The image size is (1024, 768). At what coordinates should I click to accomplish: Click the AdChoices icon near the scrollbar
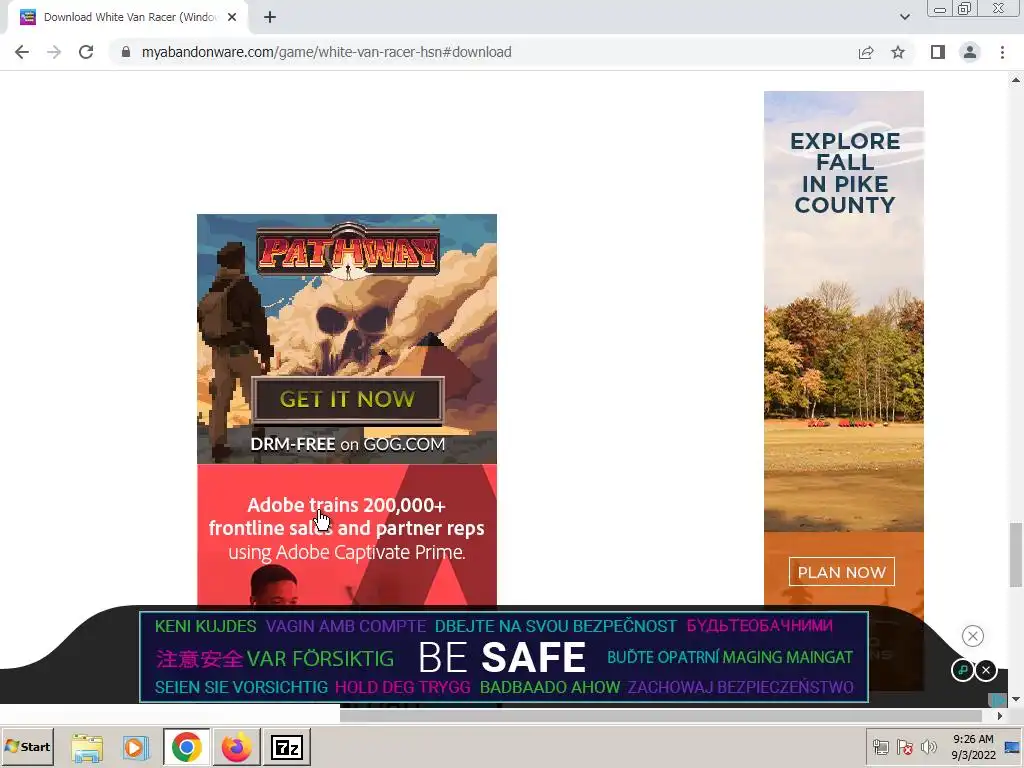(x=998, y=700)
